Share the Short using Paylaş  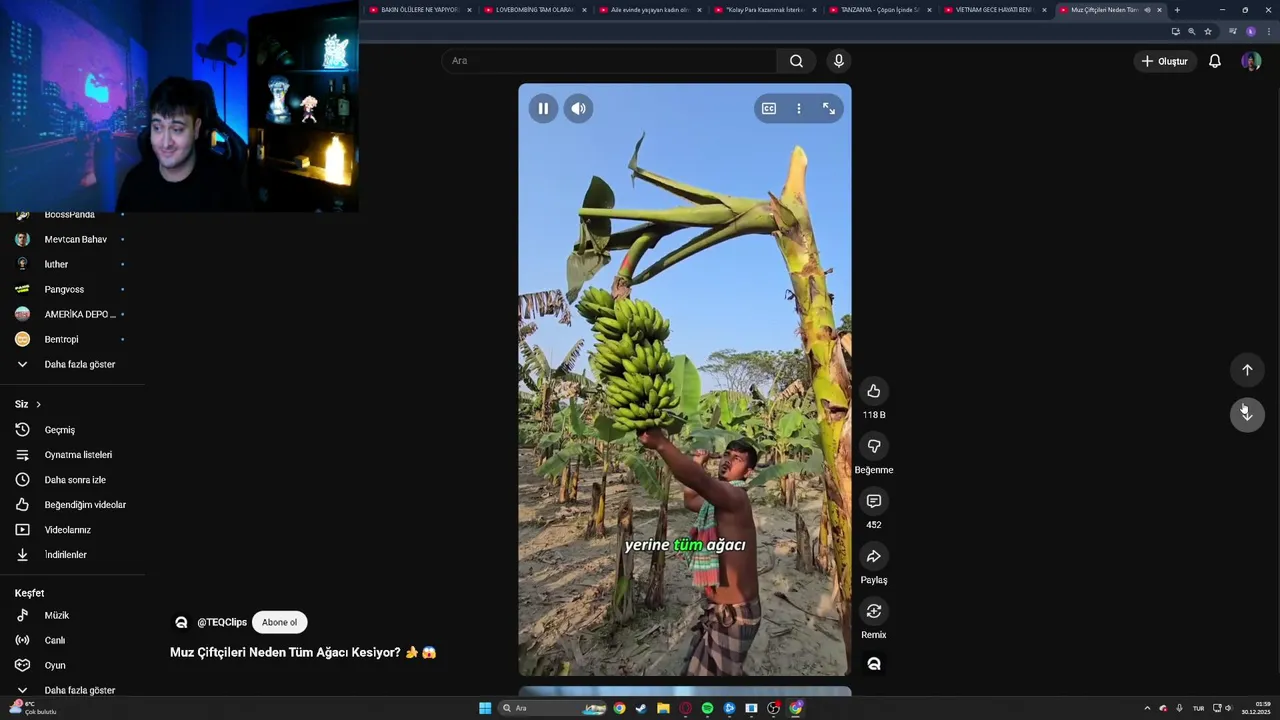coord(874,556)
